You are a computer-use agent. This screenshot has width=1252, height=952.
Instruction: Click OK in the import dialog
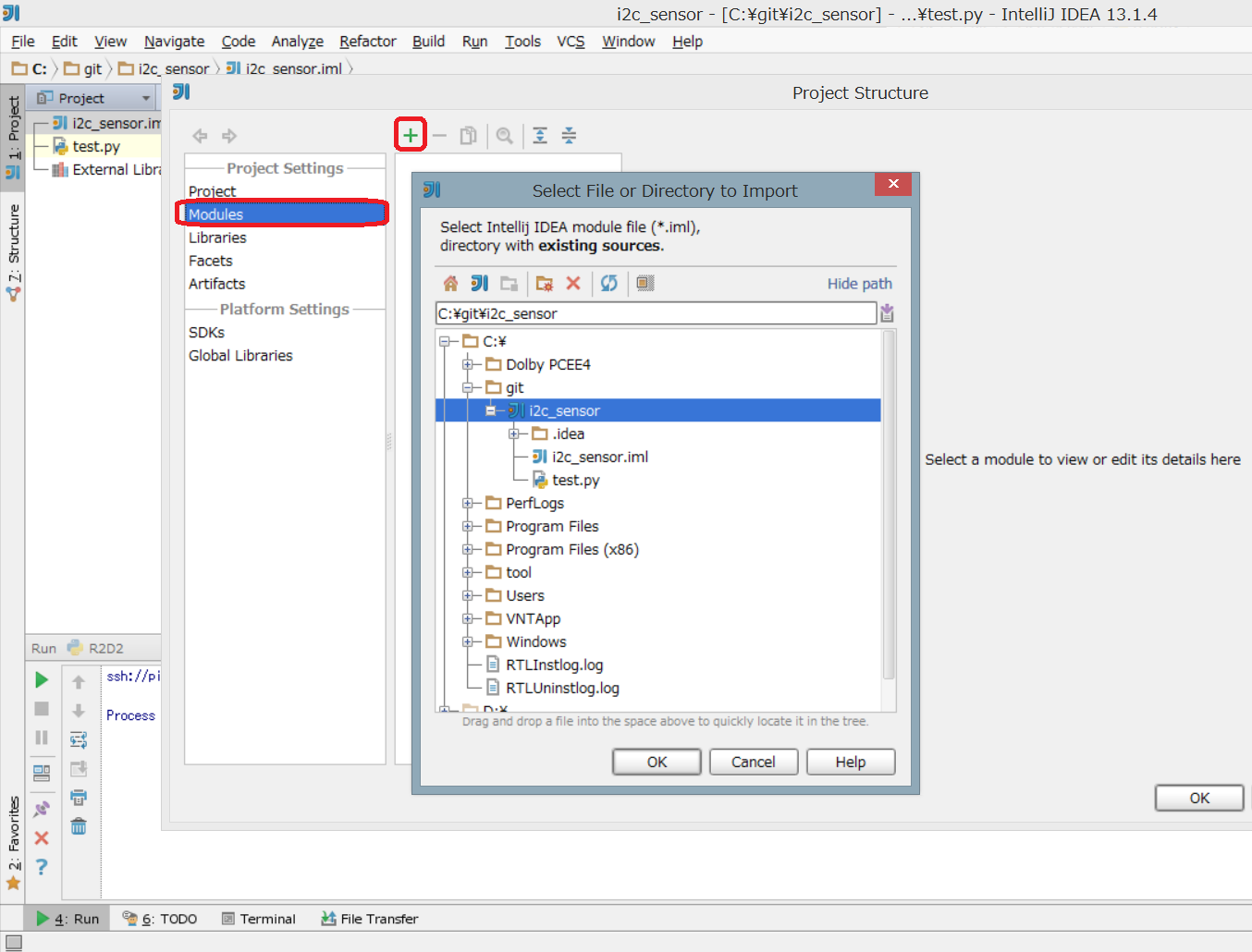tap(657, 762)
